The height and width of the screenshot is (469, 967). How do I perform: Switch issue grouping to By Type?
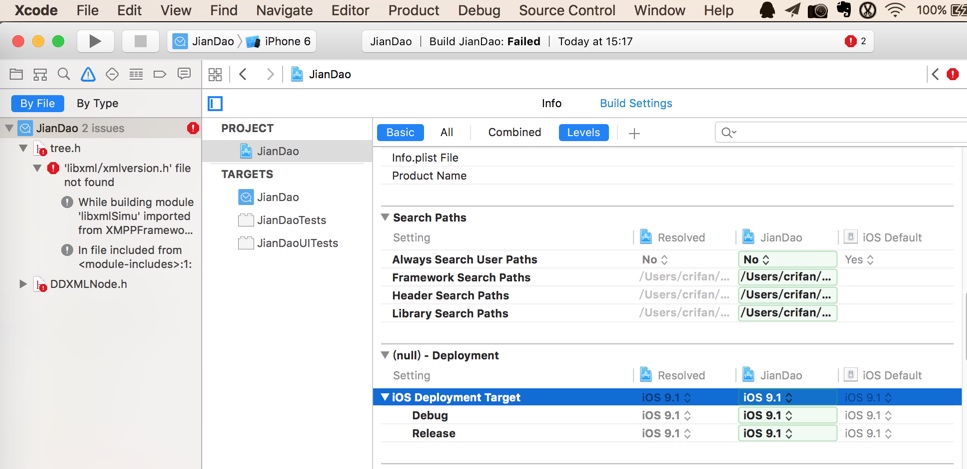(x=98, y=103)
